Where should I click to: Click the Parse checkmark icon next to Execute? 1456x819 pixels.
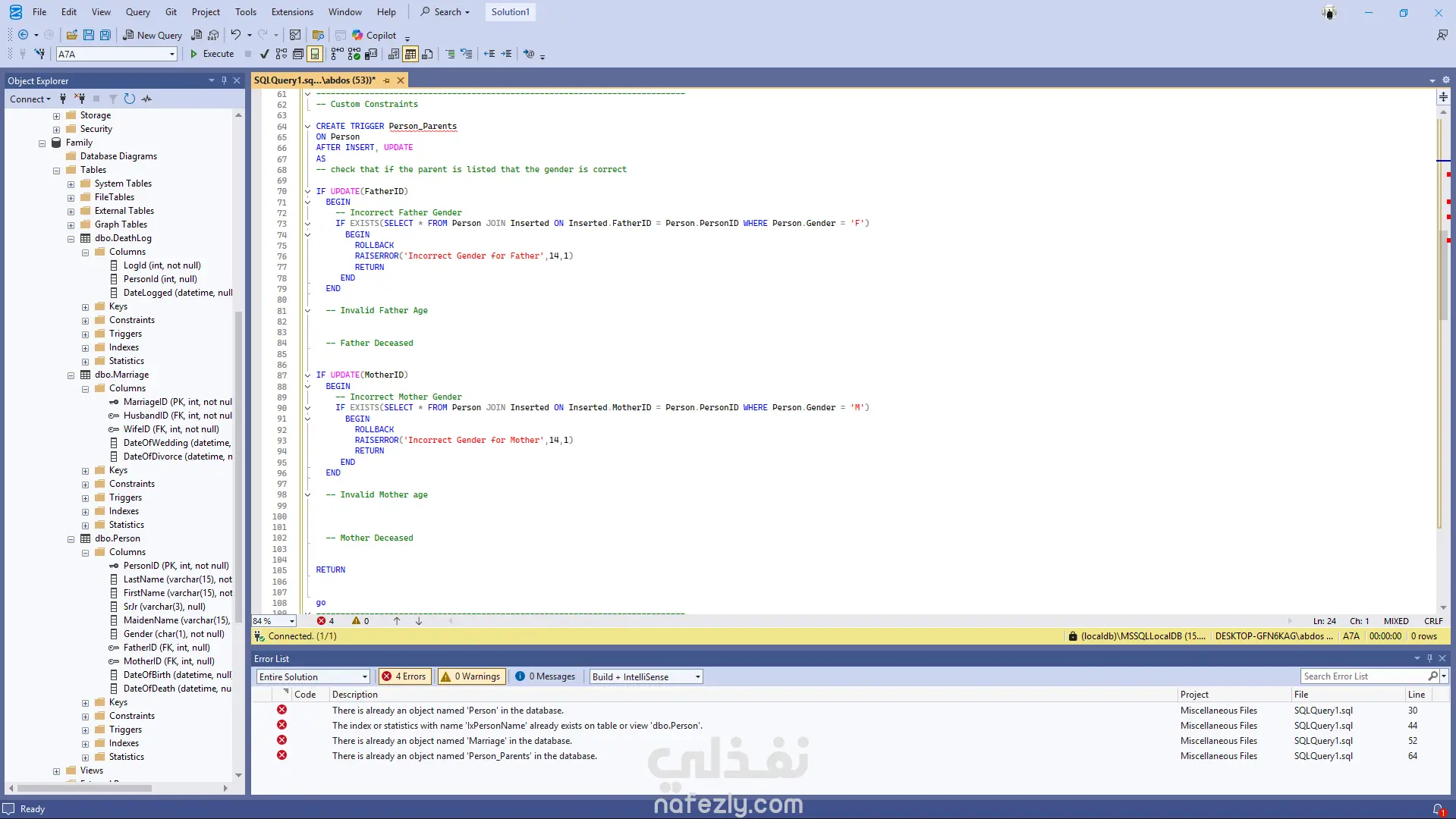click(x=264, y=54)
